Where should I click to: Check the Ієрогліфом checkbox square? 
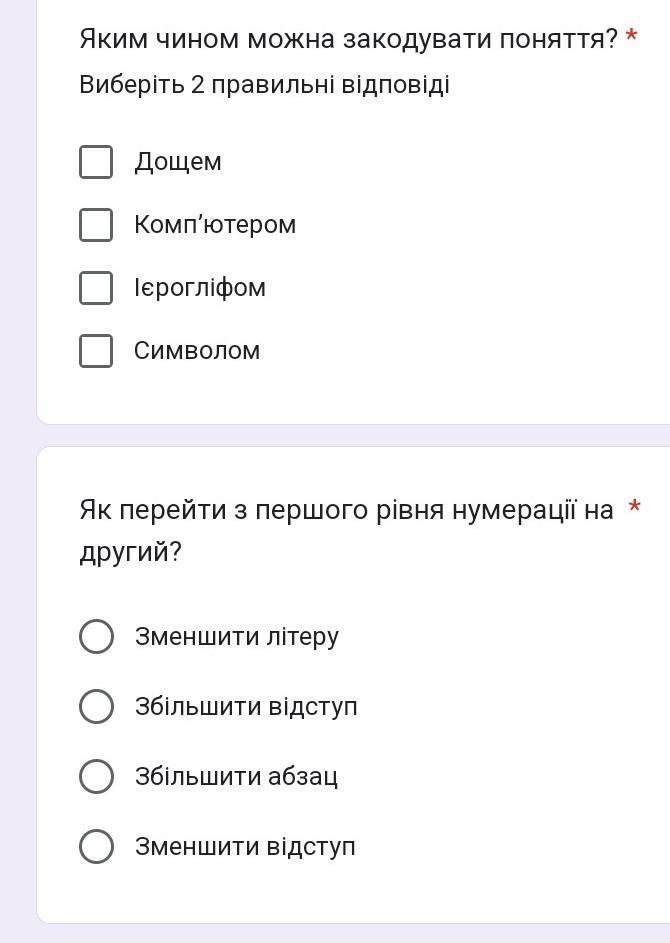tap(96, 287)
